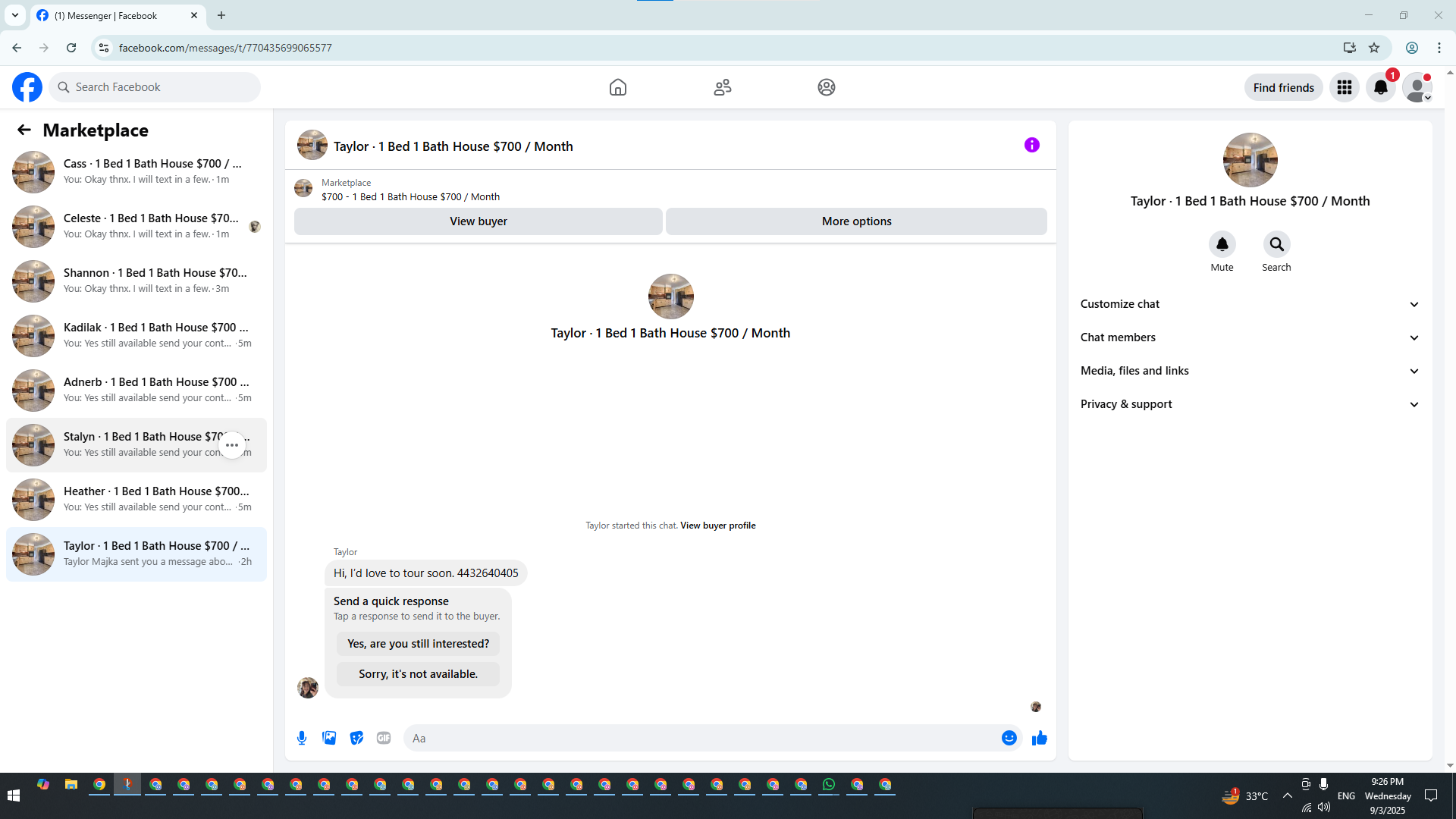Viewport: 1456px width, 819px height.
Task: Open the Heather conversation
Action: (136, 500)
